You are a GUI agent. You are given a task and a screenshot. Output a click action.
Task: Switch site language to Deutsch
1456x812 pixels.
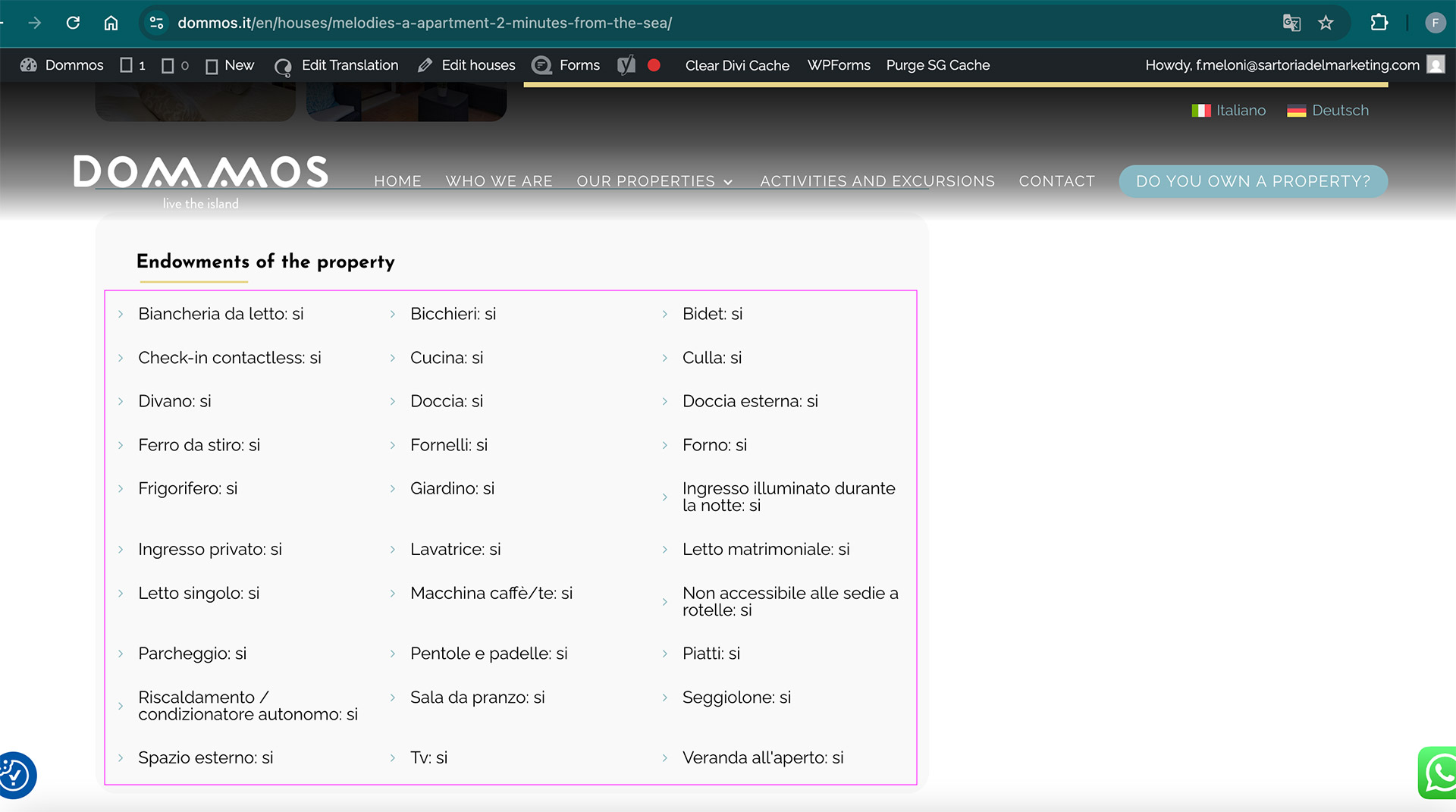coord(1328,111)
